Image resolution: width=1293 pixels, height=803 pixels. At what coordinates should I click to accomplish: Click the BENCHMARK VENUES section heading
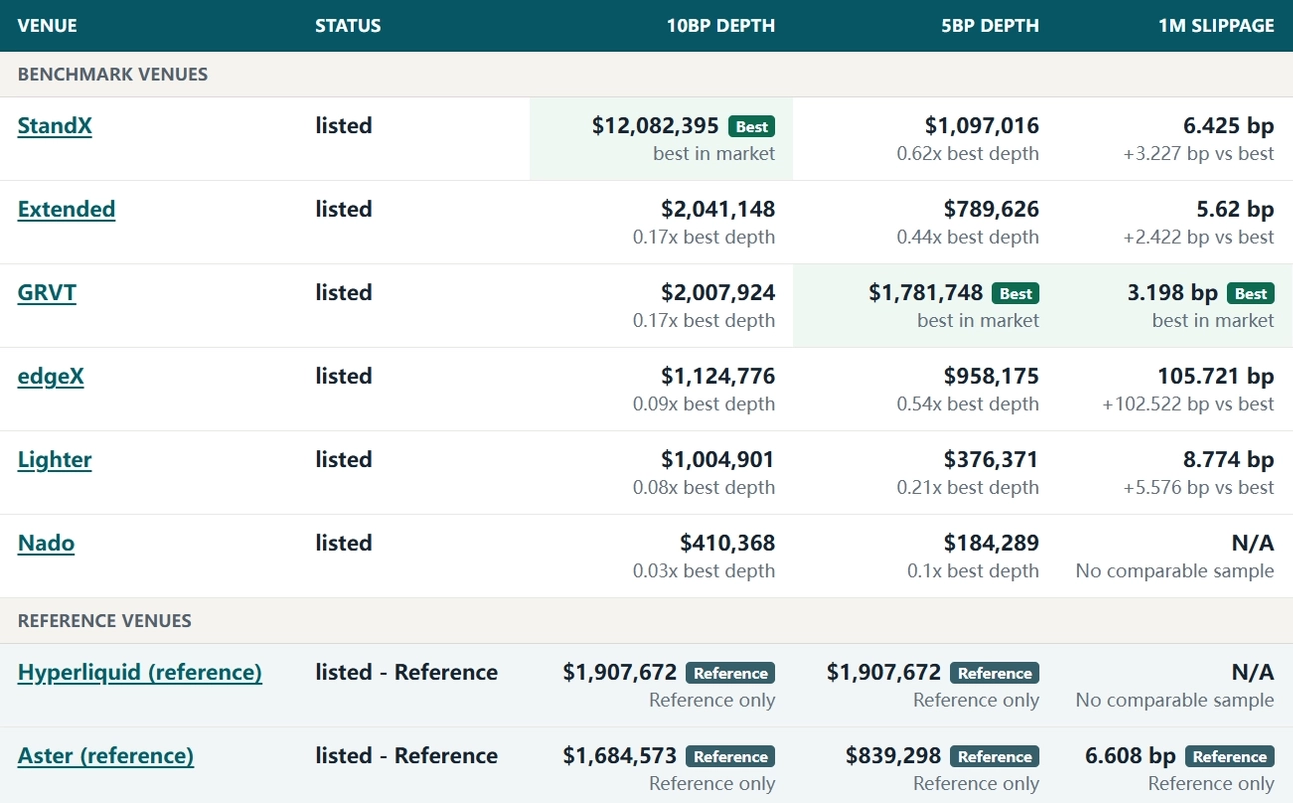click(113, 74)
